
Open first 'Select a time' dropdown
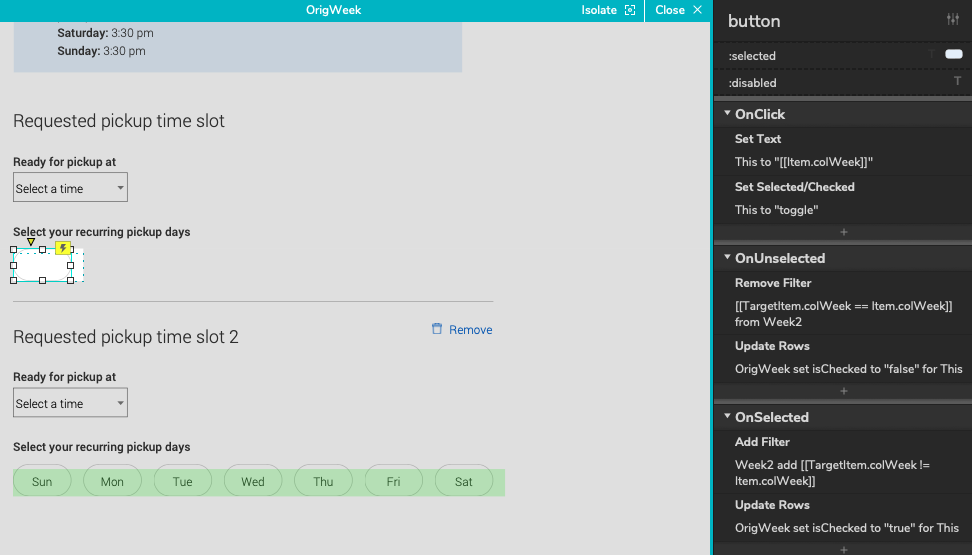click(x=70, y=188)
